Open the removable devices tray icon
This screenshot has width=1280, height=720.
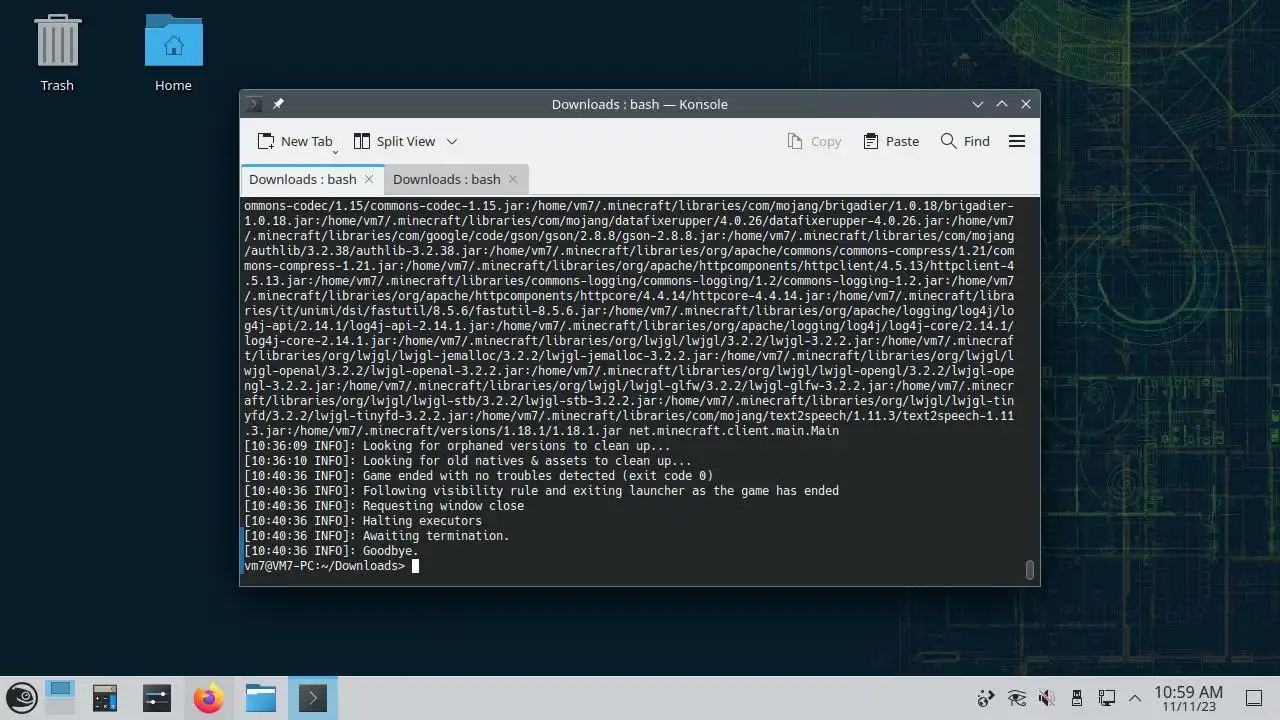1077,698
